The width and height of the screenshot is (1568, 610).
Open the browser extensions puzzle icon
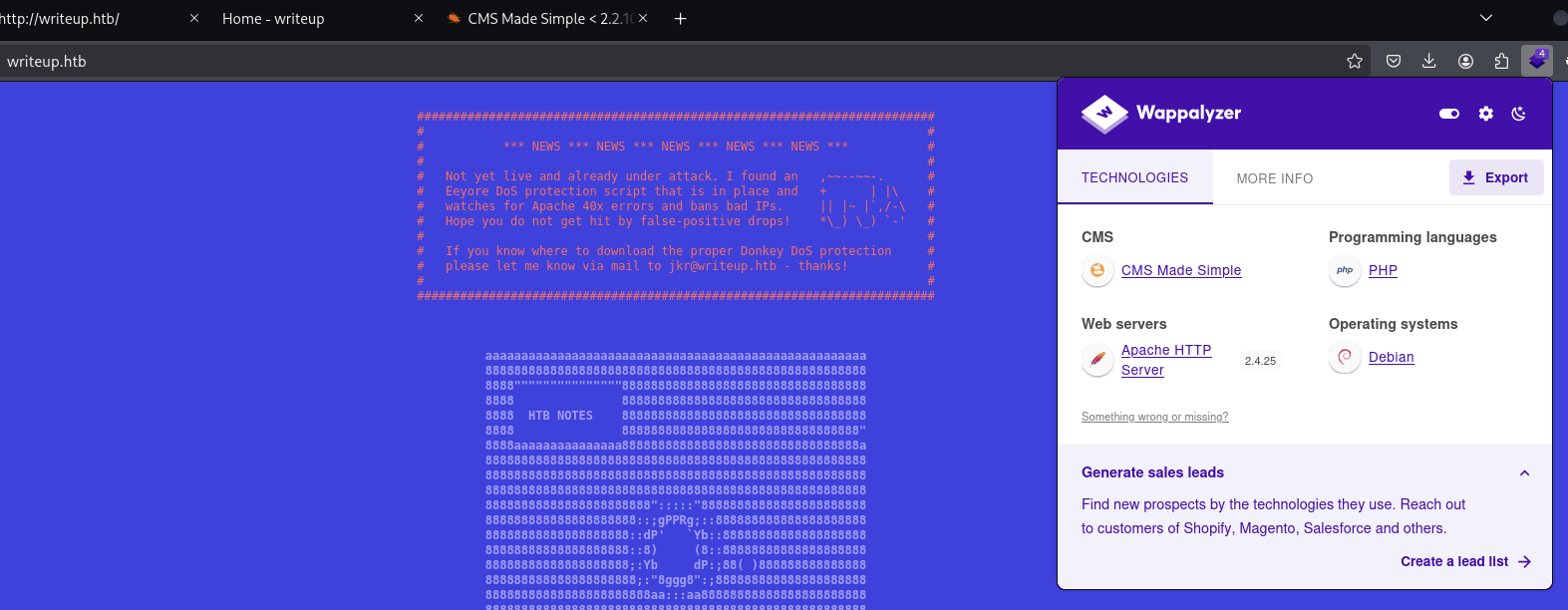1501,61
